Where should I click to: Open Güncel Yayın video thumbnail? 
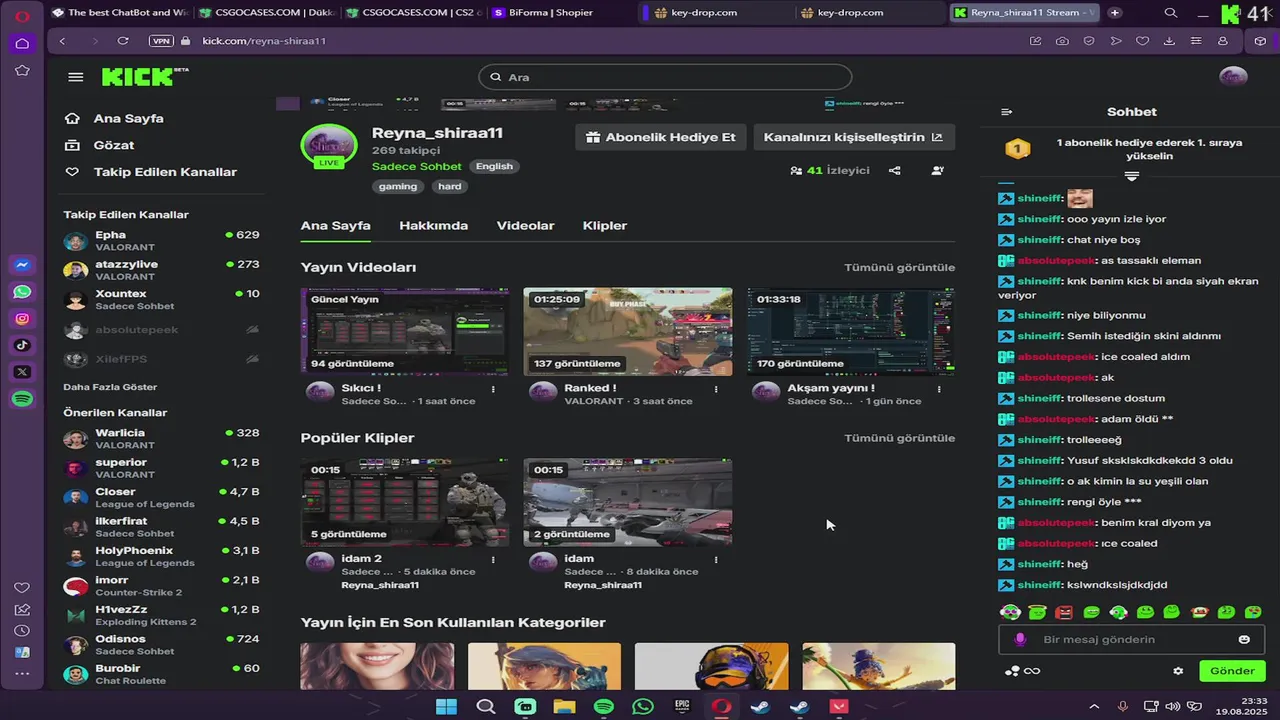pos(405,332)
